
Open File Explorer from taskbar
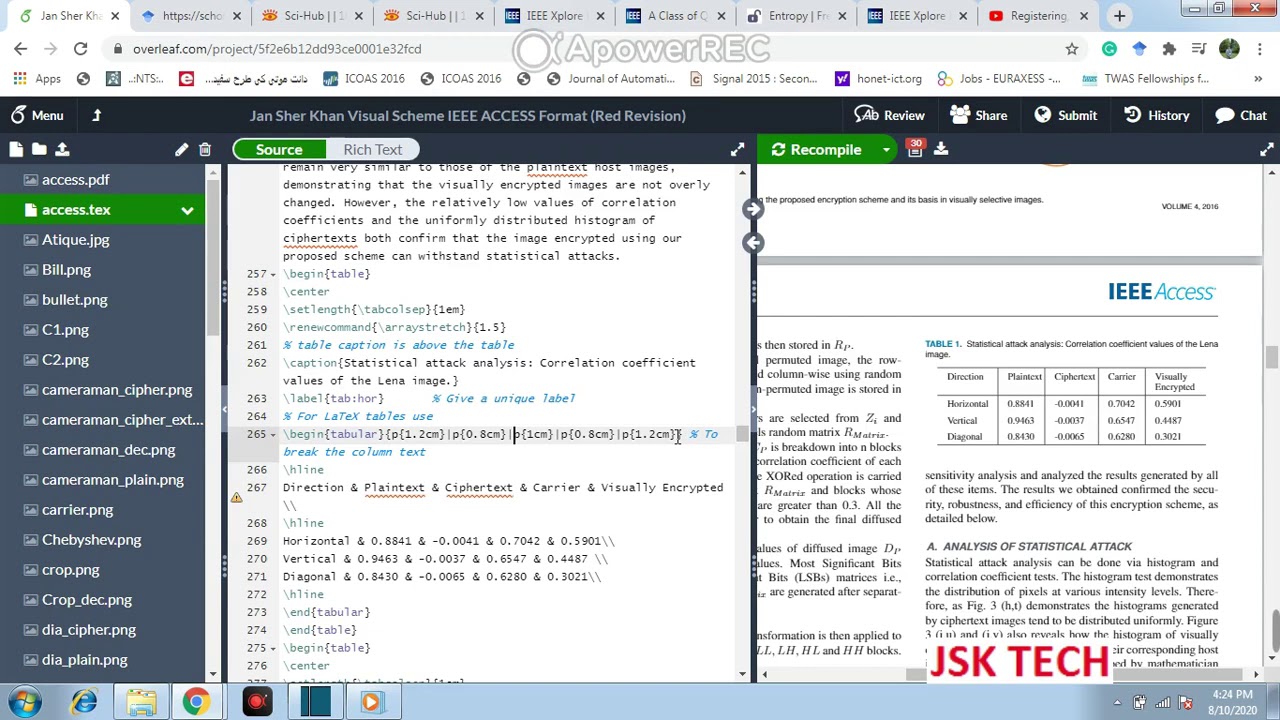point(141,701)
